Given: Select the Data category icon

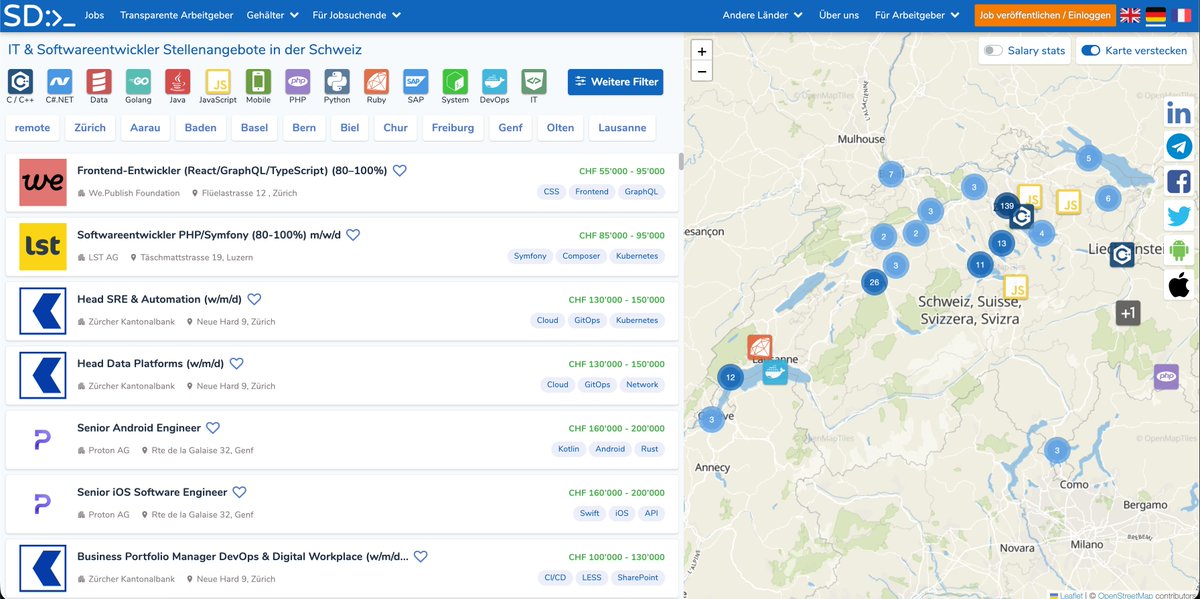Looking at the screenshot, I should [x=99, y=85].
